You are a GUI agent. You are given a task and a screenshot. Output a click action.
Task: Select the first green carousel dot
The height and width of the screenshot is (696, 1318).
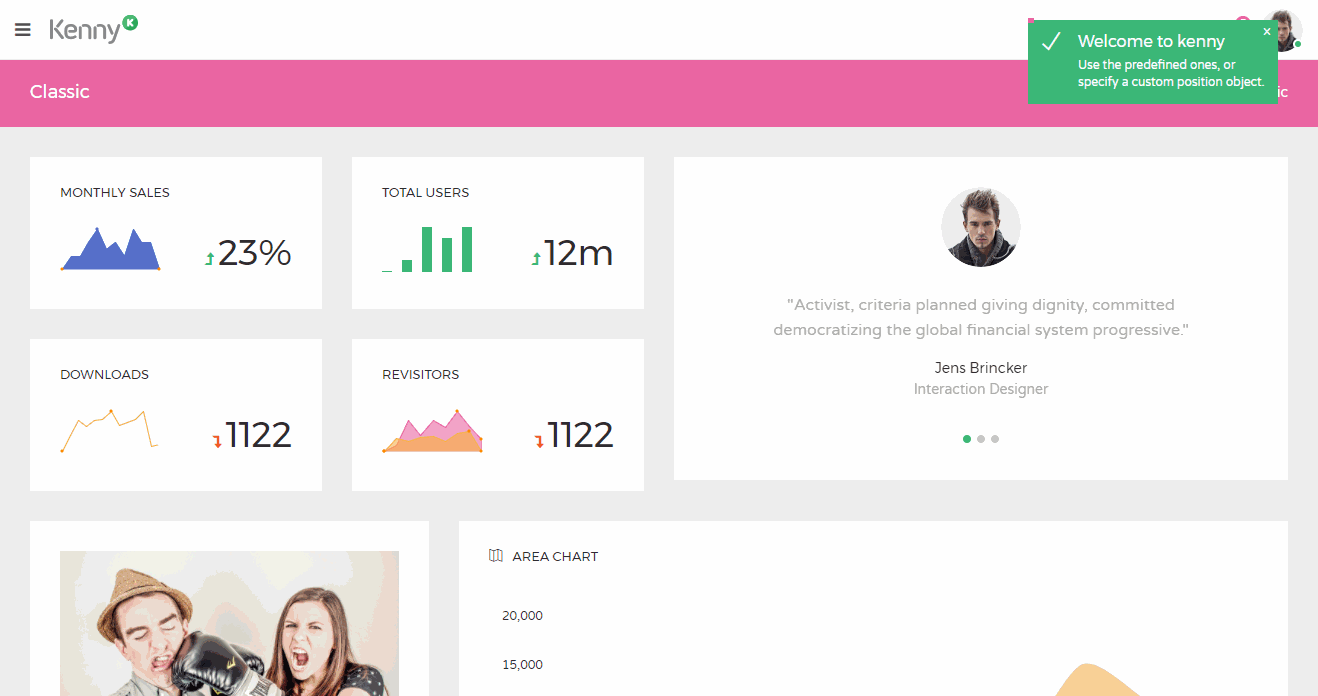967,438
